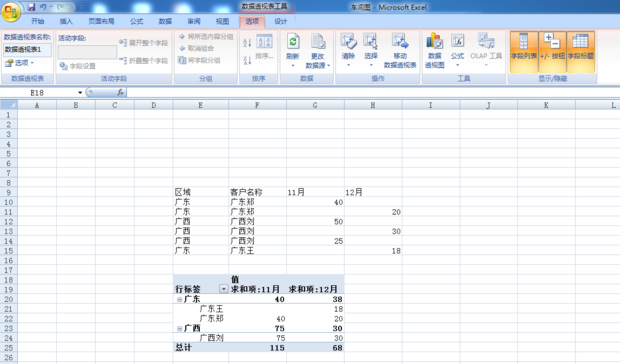Open the 公式 ribbon tab
This screenshot has width=620, height=364.
click(136, 21)
